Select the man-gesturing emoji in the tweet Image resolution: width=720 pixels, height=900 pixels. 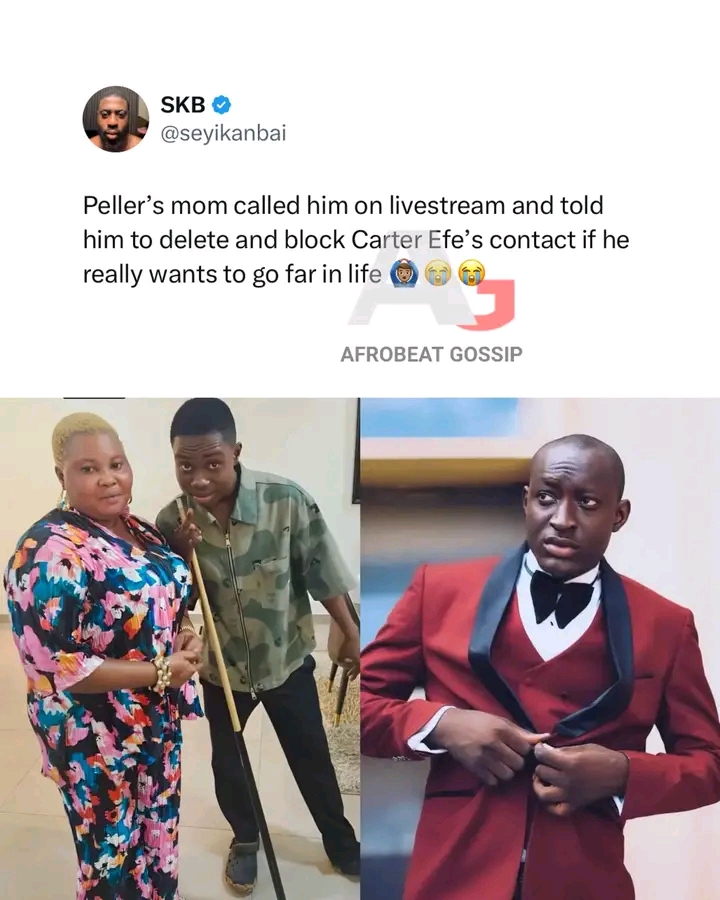pos(404,274)
